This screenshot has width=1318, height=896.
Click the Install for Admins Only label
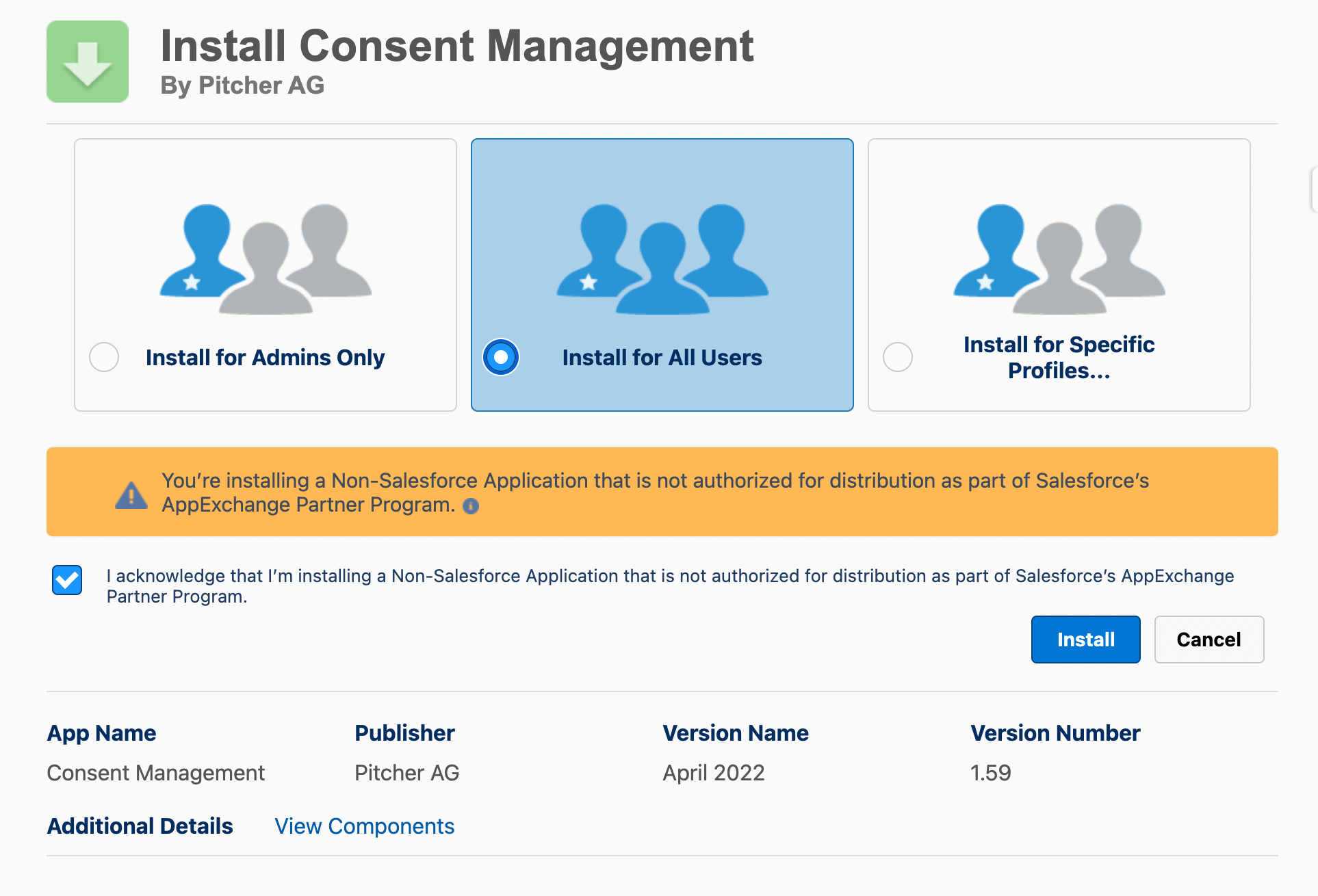pyautogui.click(x=265, y=358)
